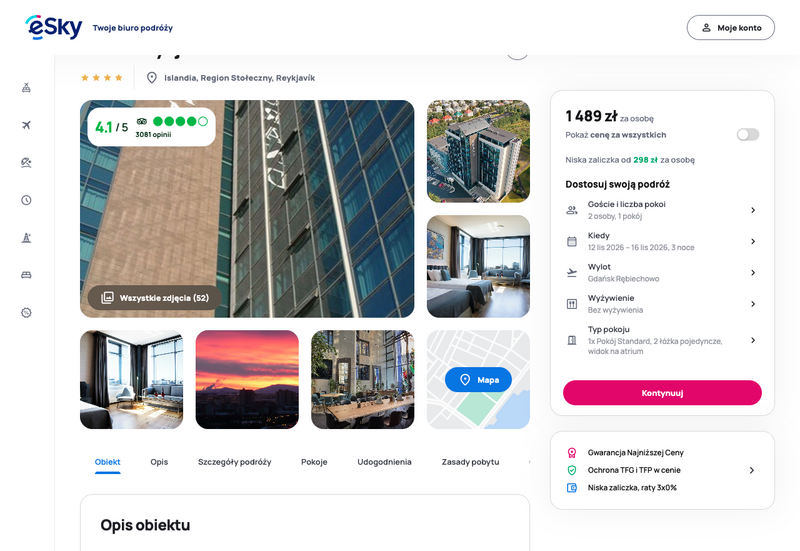Screen dimensions: 800x551
Task: Click the TripAdvisor owl rating icon
Action: [x=142, y=121]
